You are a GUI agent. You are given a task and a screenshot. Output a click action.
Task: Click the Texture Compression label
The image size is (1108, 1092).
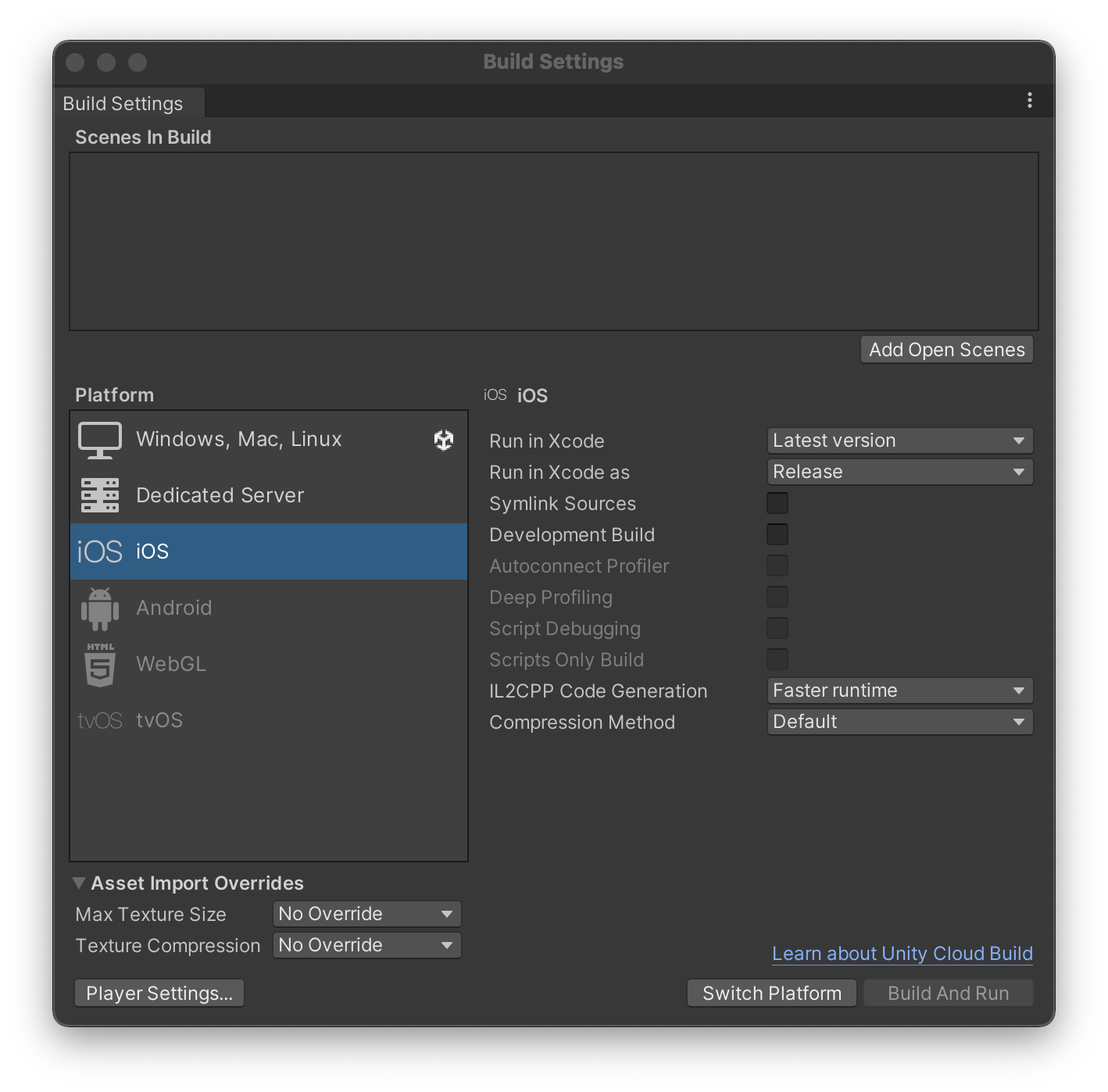[168, 946]
